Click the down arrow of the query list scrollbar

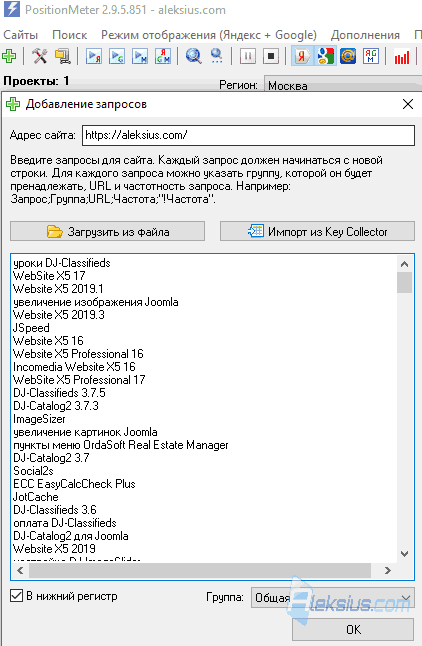point(405,554)
